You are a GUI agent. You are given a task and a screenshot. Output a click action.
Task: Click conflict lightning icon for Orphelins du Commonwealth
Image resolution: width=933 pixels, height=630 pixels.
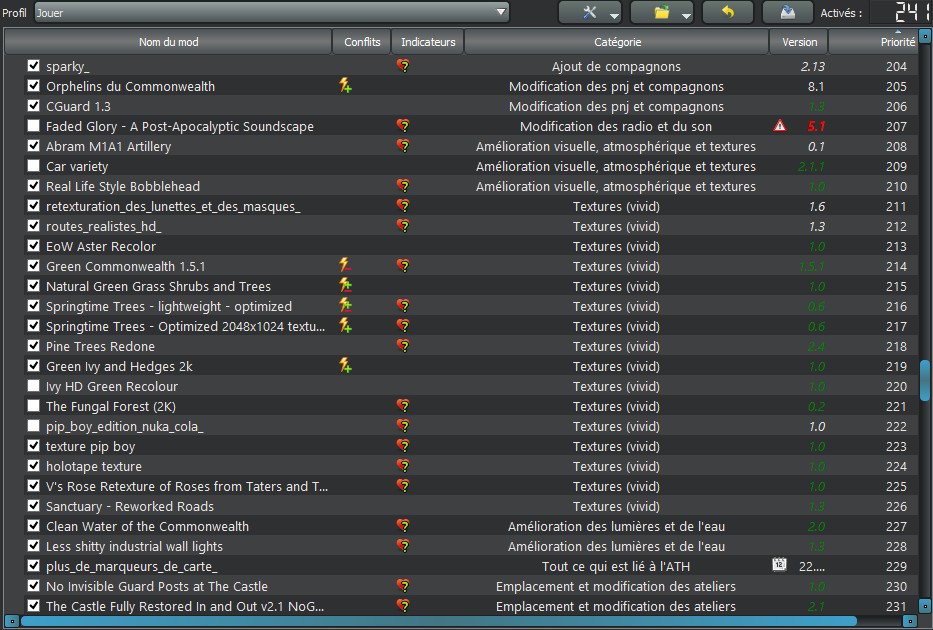tap(345, 86)
